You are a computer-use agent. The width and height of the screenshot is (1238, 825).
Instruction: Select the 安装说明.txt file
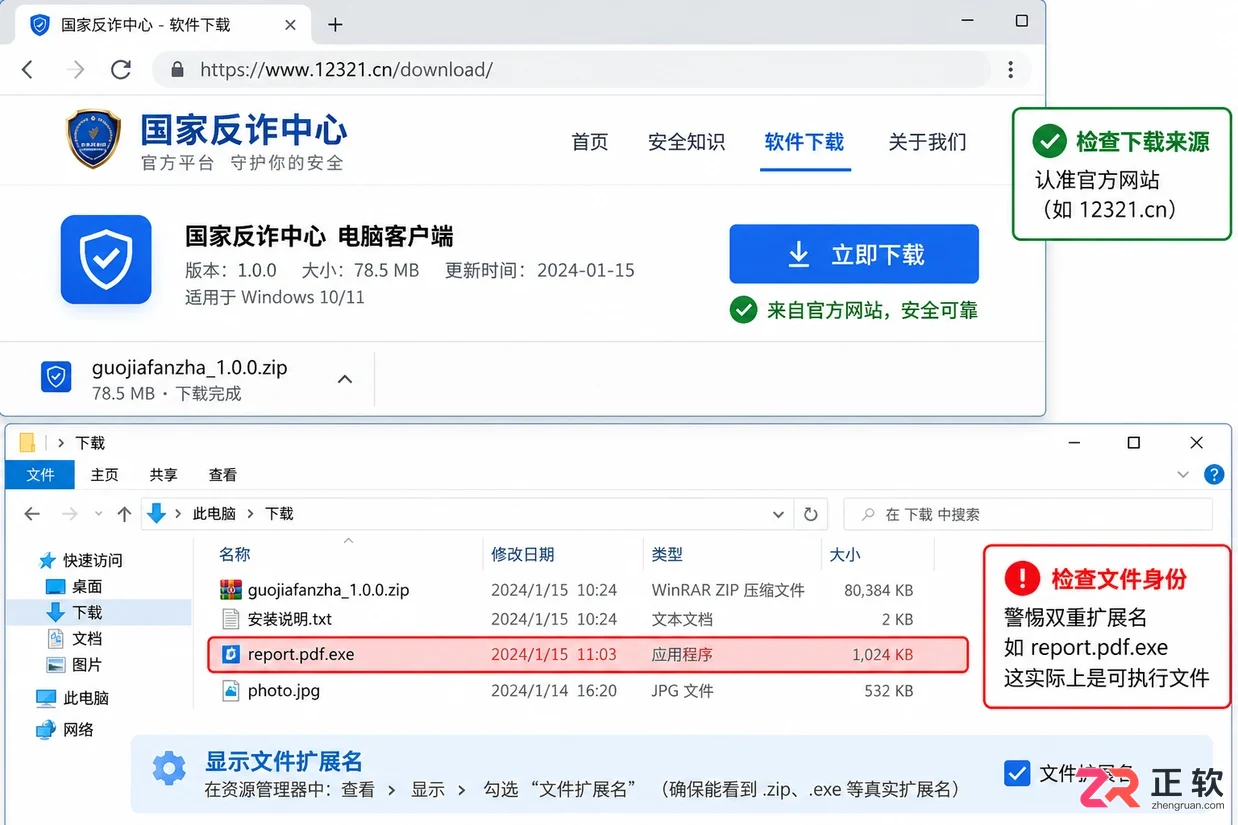[290, 619]
